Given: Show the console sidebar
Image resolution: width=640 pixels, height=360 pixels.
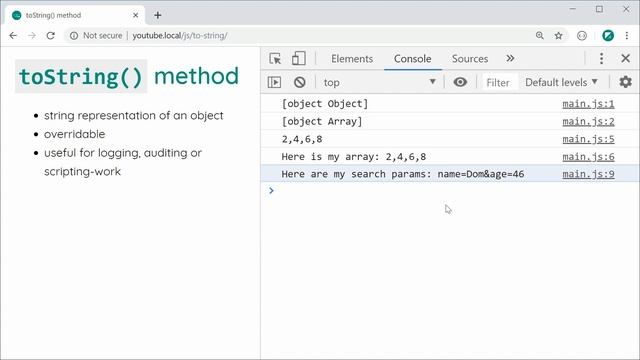Looking at the screenshot, I should [x=274, y=82].
